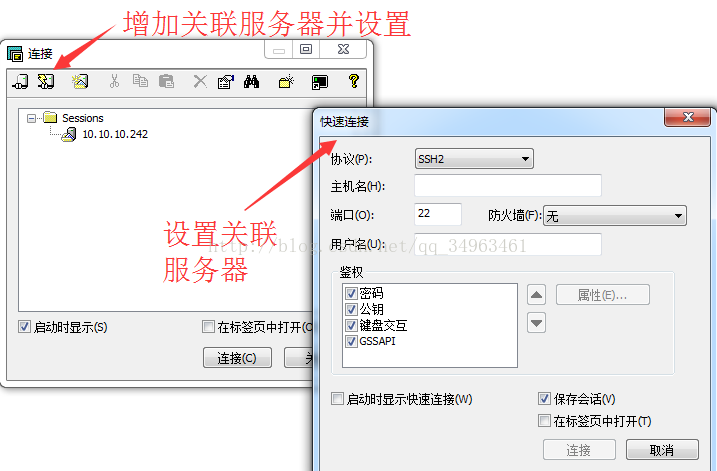This screenshot has width=717, height=471.
Task: Click the 主机名(H) hostname input field
Action: coord(508,186)
